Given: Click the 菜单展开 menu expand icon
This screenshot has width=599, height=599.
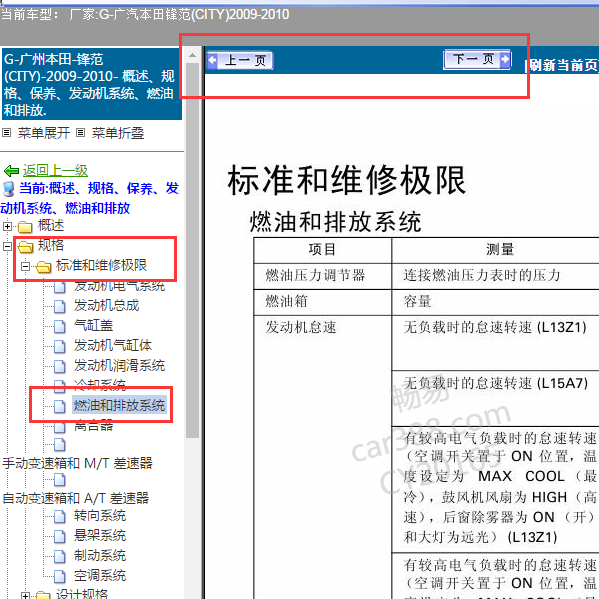Looking at the screenshot, I should coord(6,133).
